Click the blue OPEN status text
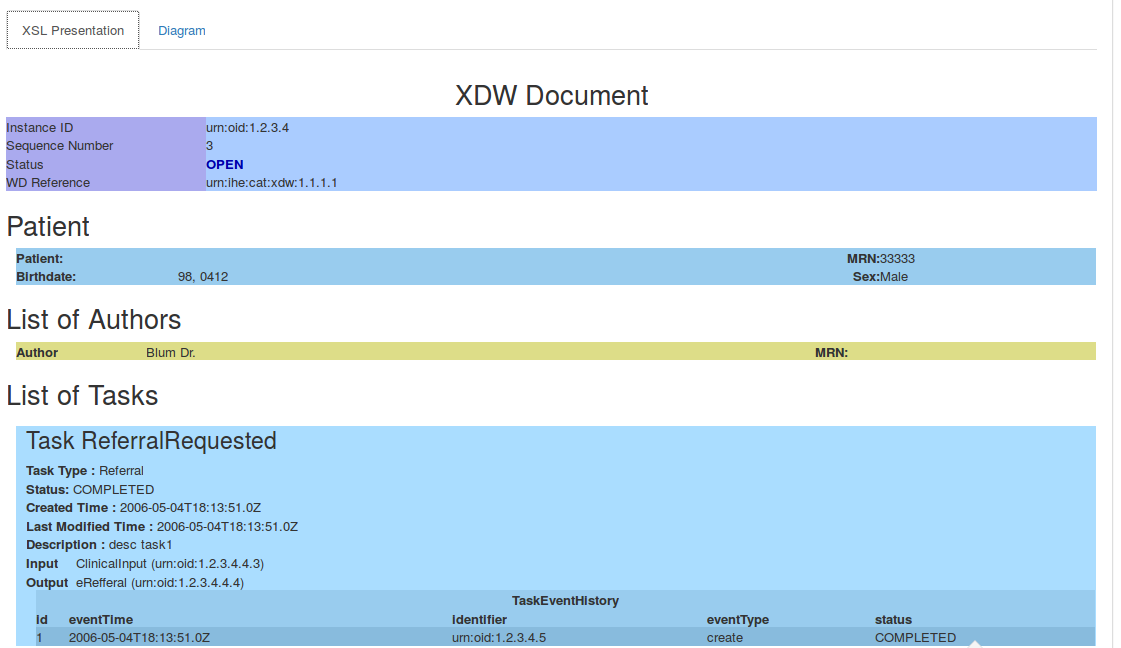Screen dimensions: 1121x648 [224, 165]
